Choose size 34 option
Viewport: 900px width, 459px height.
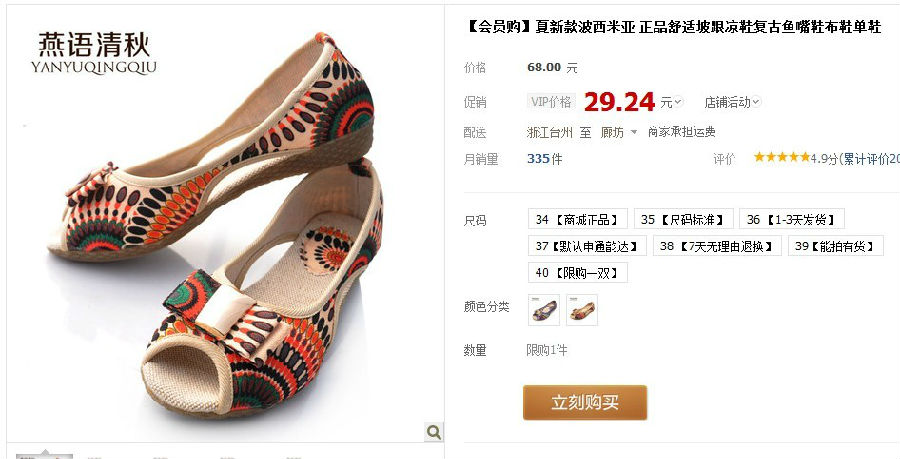click(x=577, y=219)
